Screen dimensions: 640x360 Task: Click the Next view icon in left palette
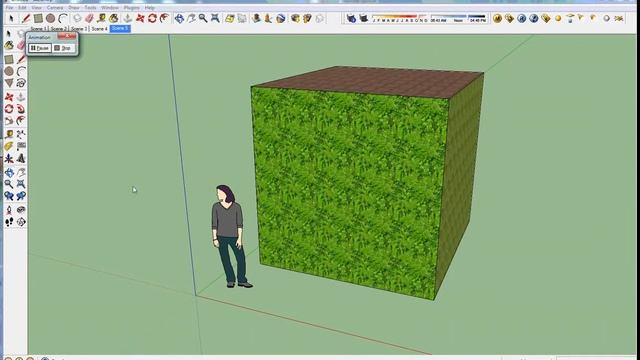pyautogui.click(x=21, y=196)
